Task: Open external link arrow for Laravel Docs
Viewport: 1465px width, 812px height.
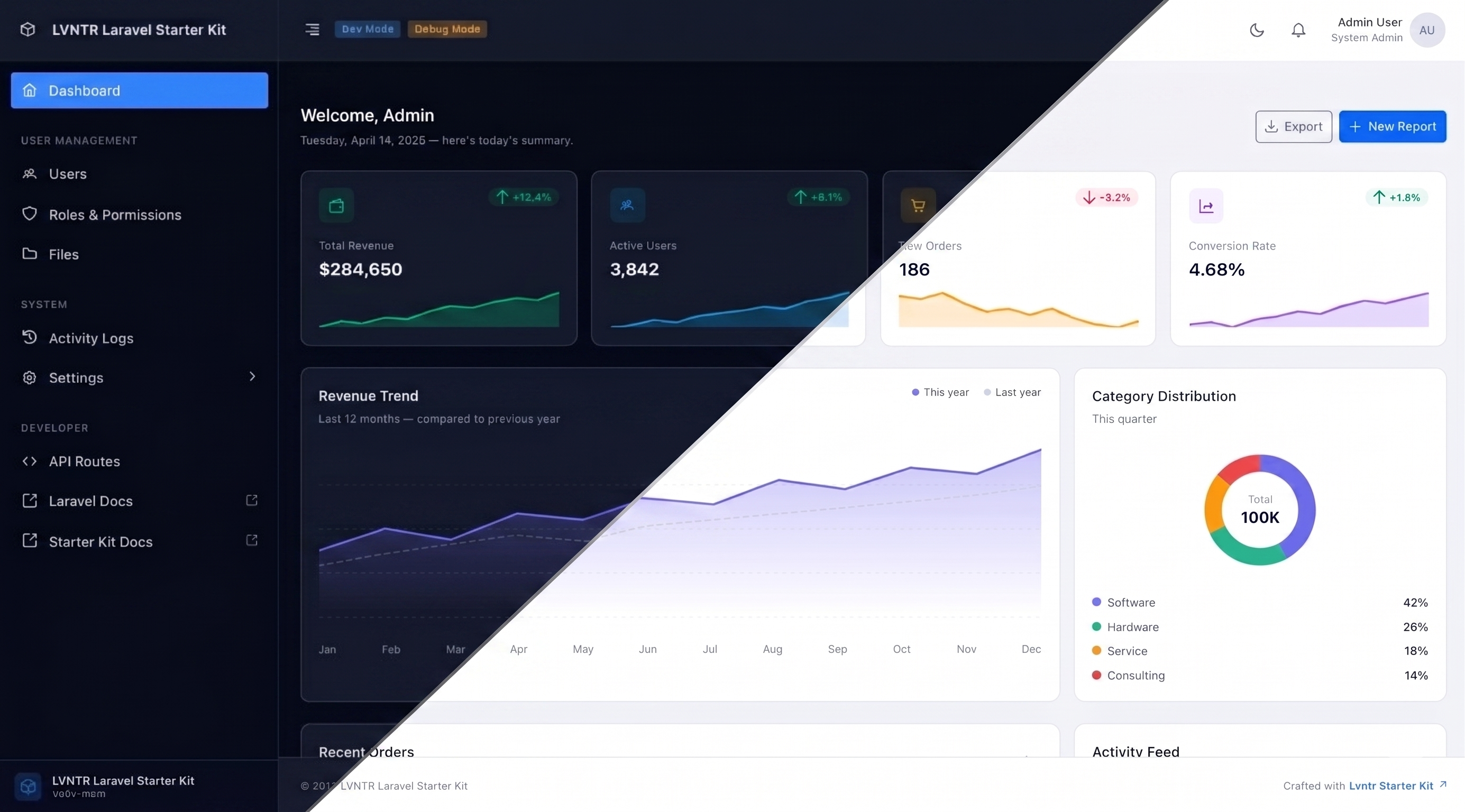Action: [252, 500]
